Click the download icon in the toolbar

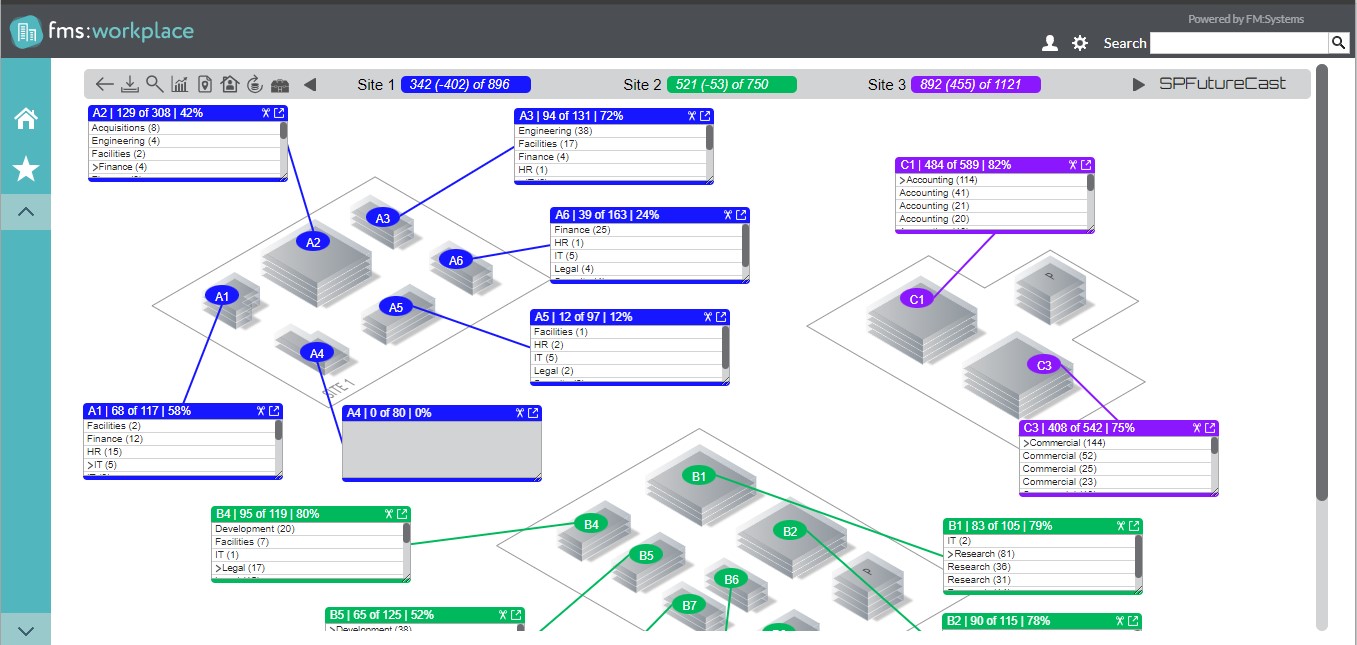pos(130,84)
